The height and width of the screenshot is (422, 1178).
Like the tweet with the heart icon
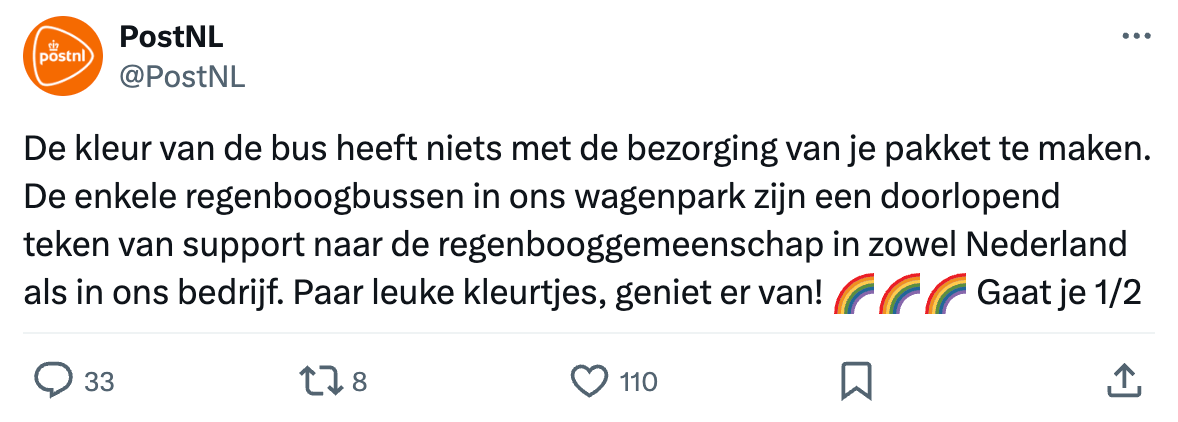pos(589,380)
